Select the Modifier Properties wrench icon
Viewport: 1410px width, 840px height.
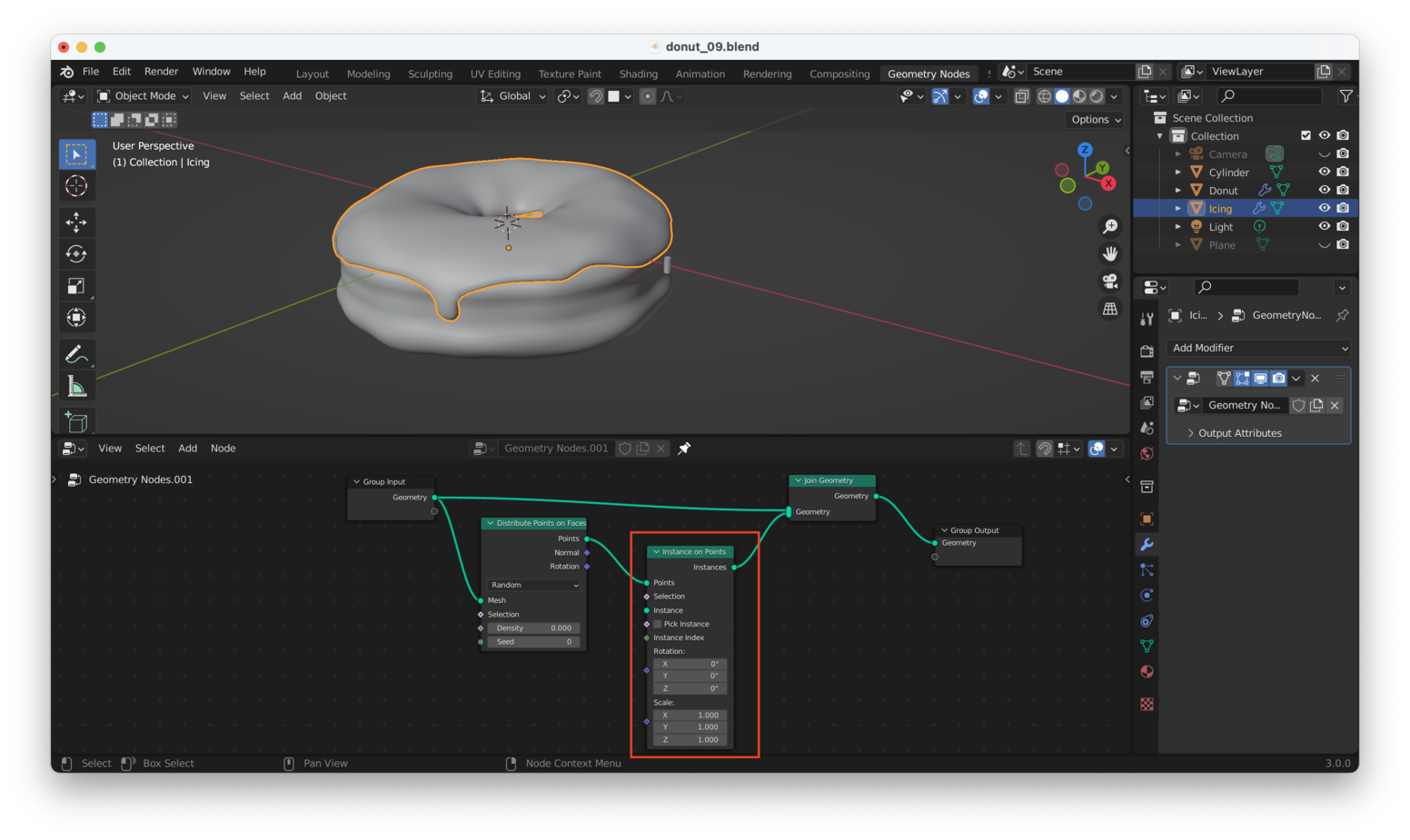[1147, 544]
